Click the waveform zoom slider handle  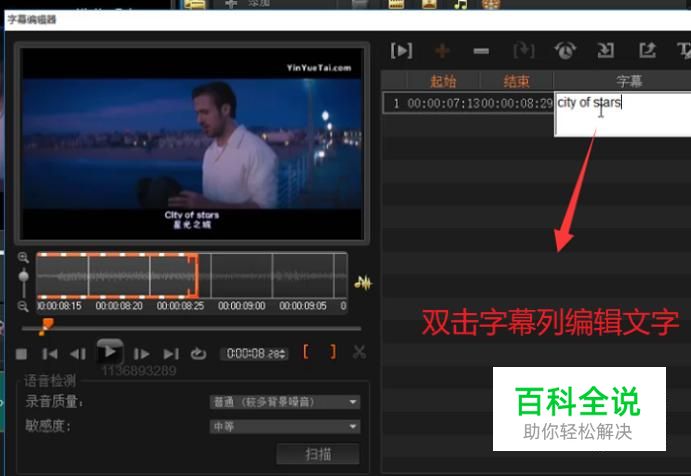point(24,277)
